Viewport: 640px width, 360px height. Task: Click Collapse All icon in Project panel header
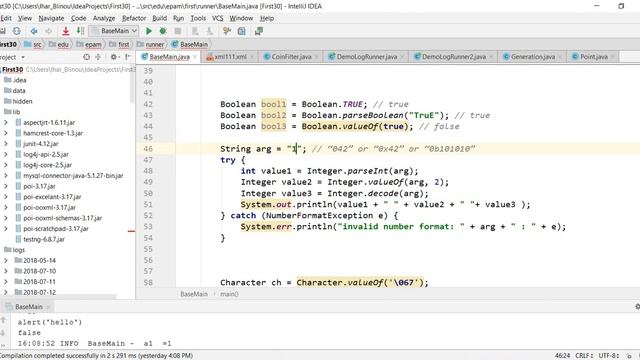click(x=98, y=57)
